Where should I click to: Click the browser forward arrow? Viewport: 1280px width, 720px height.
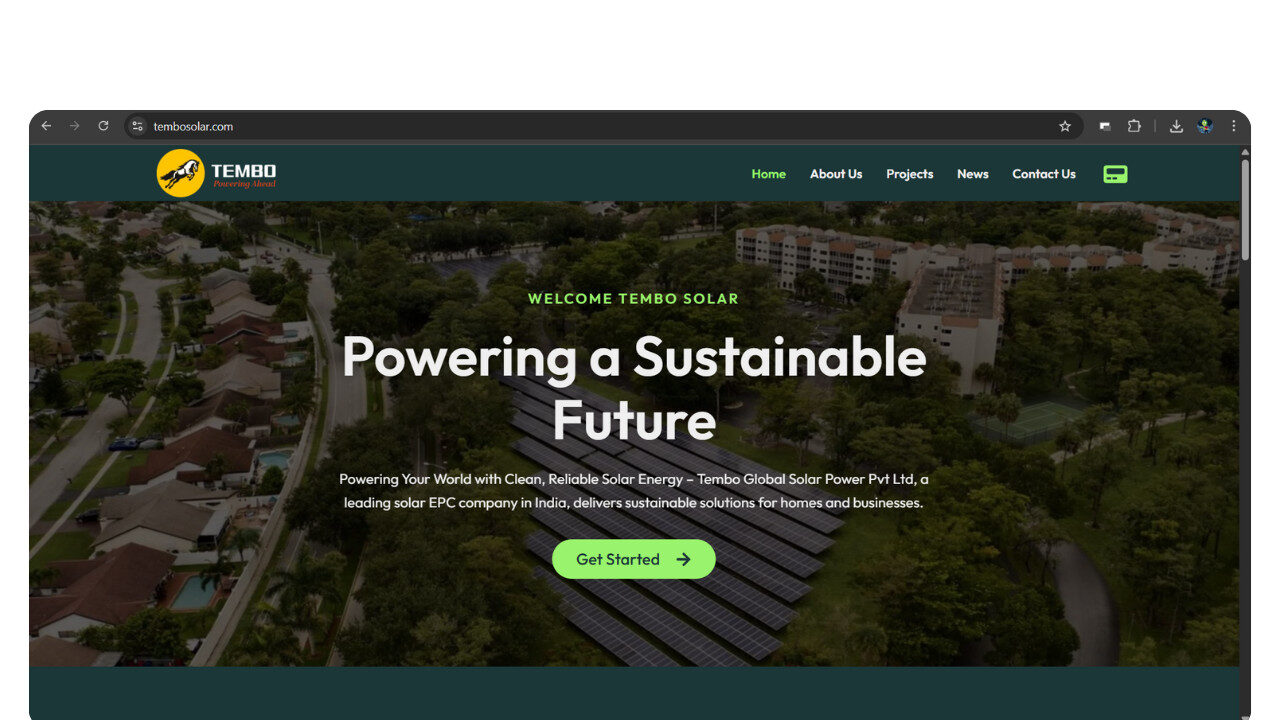tap(74, 126)
